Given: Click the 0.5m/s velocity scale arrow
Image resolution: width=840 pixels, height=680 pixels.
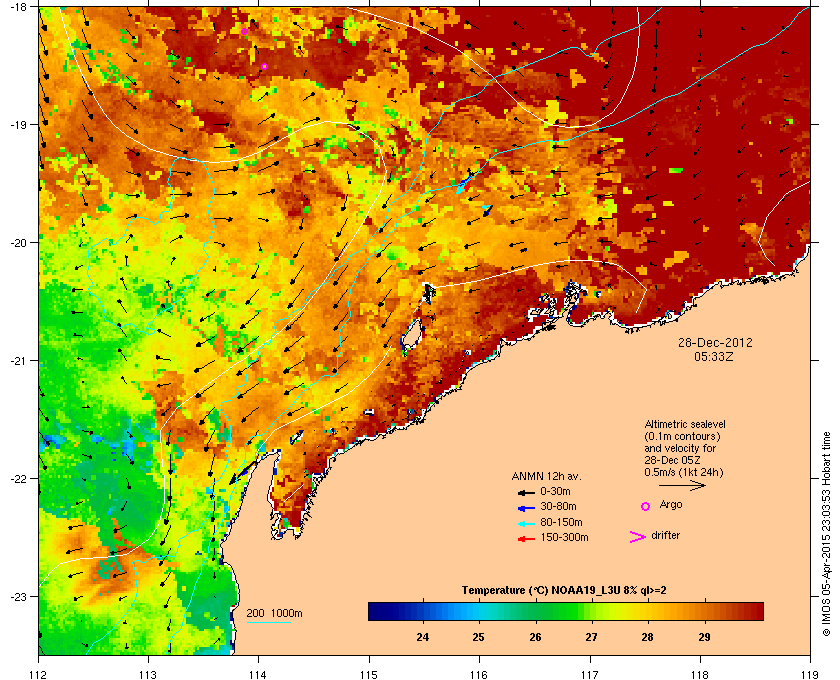Looking at the screenshot, I should click(x=682, y=486).
